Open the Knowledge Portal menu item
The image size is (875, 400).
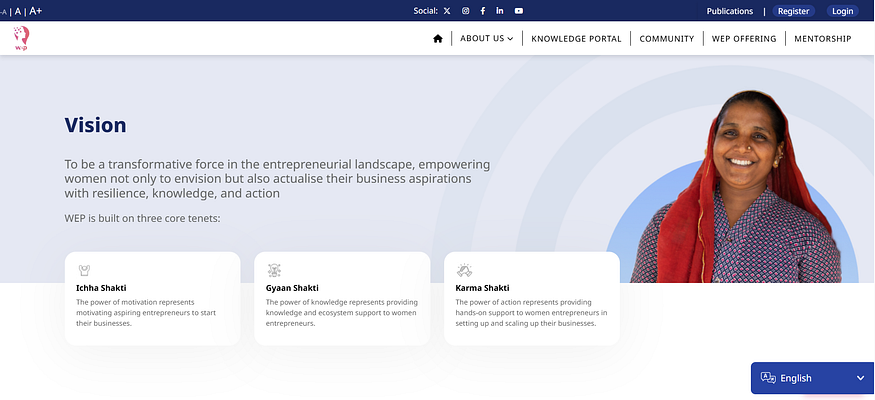point(576,39)
